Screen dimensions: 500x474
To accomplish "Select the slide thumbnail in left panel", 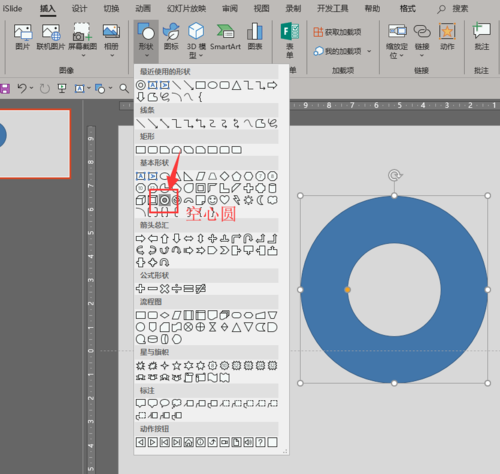I will (35, 144).
